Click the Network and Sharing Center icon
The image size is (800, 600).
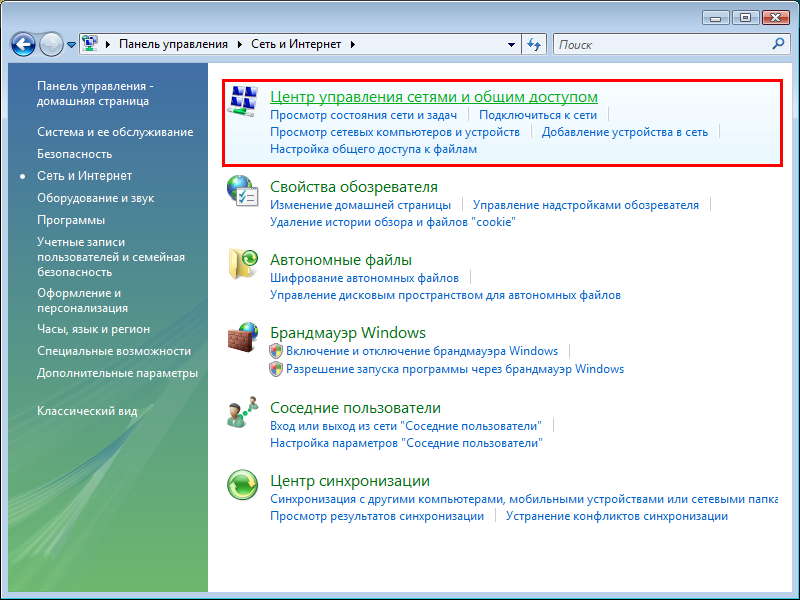tap(242, 102)
